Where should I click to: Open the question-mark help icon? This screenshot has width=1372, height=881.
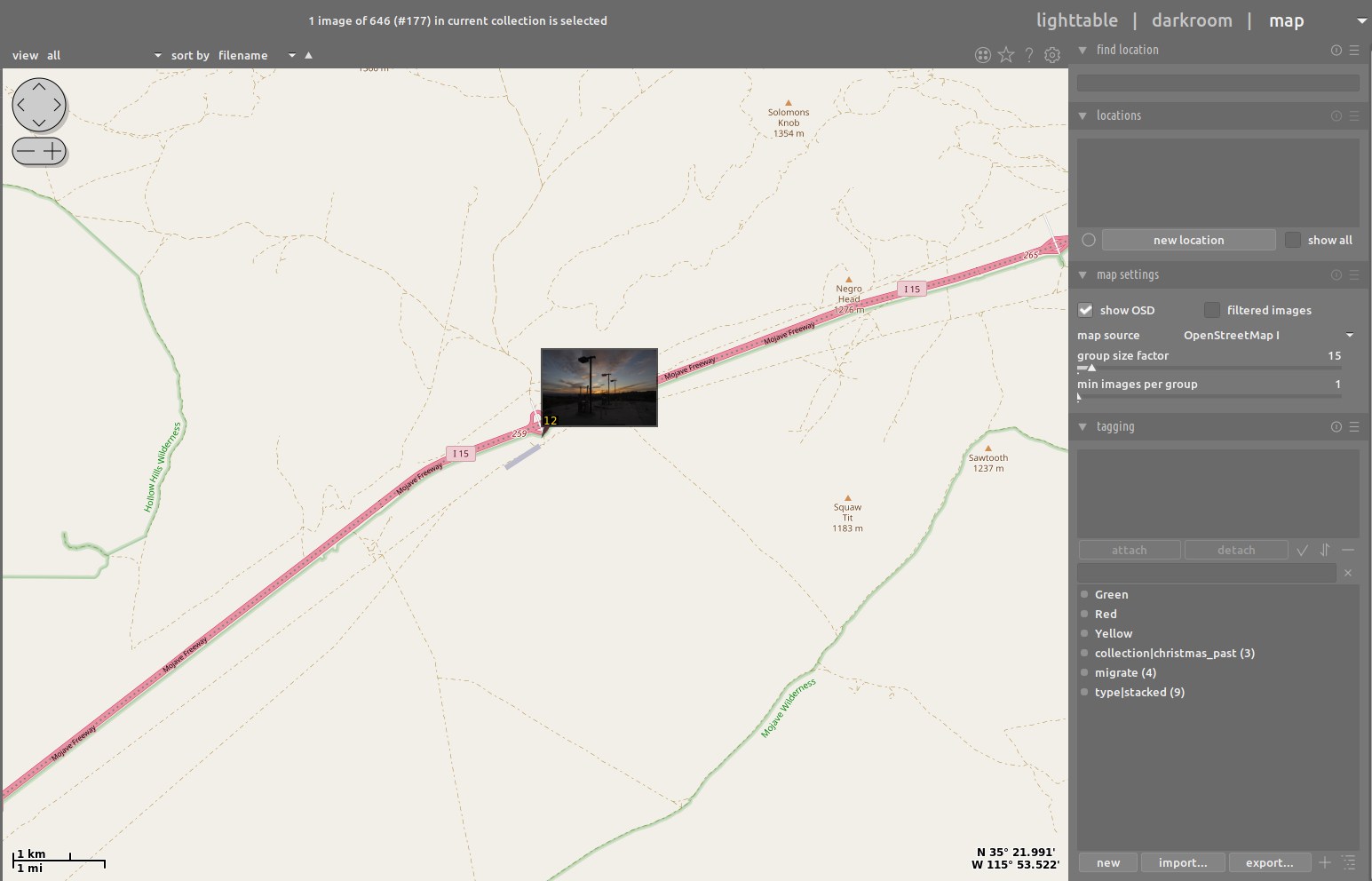tap(1029, 55)
